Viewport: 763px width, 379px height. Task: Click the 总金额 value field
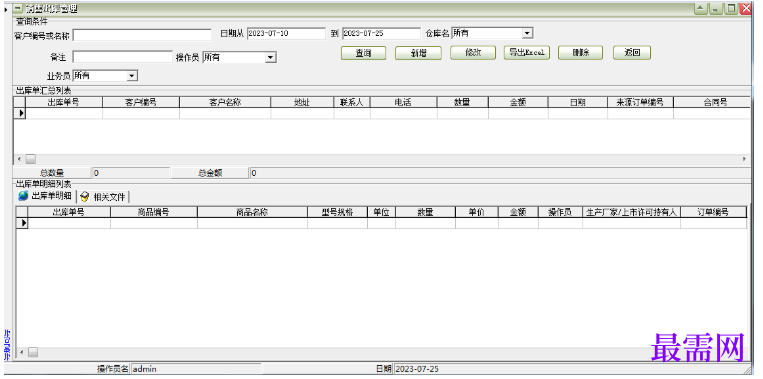coord(500,173)
